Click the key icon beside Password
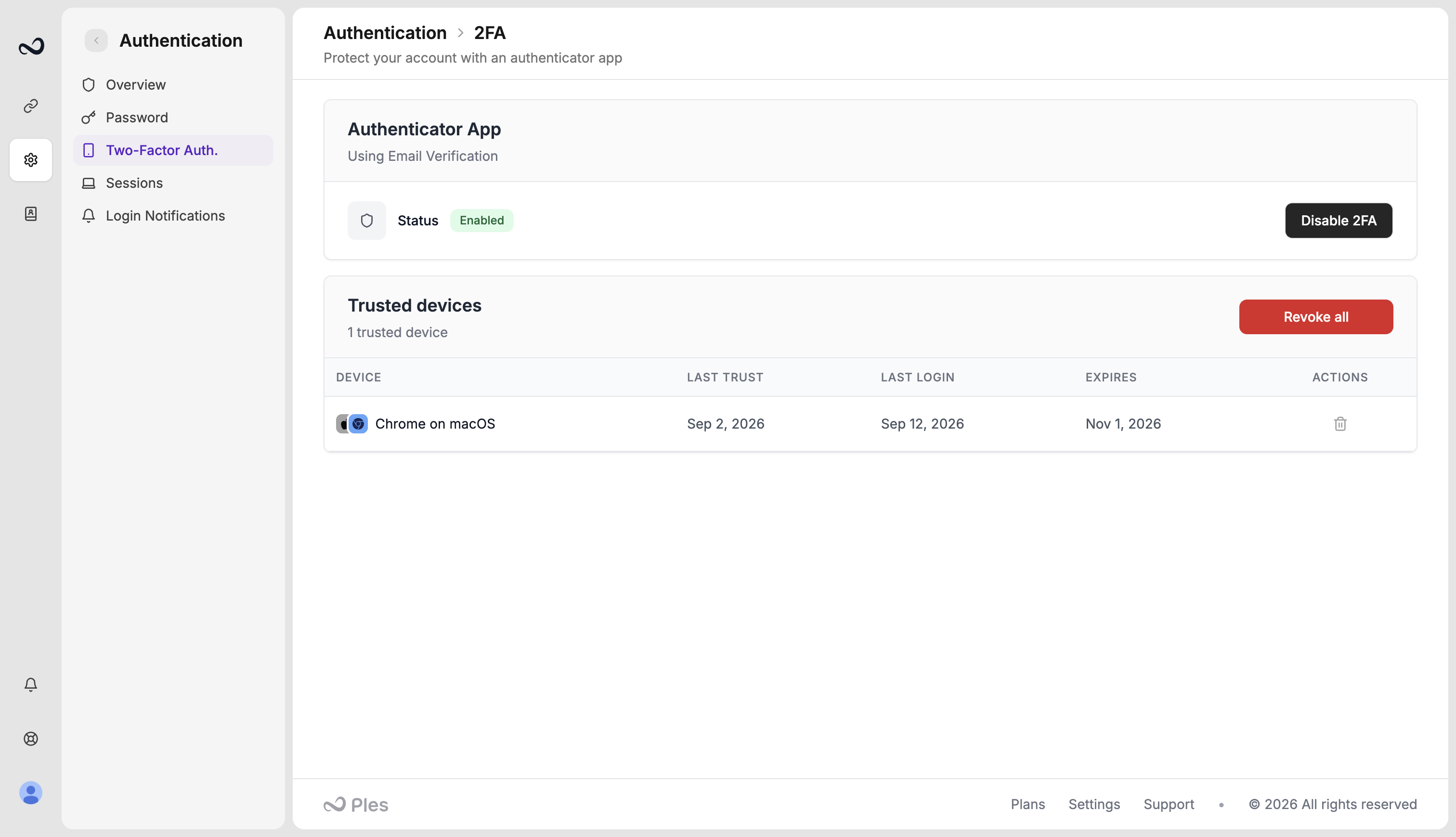 pyautogui.click(x=89, y=118)
